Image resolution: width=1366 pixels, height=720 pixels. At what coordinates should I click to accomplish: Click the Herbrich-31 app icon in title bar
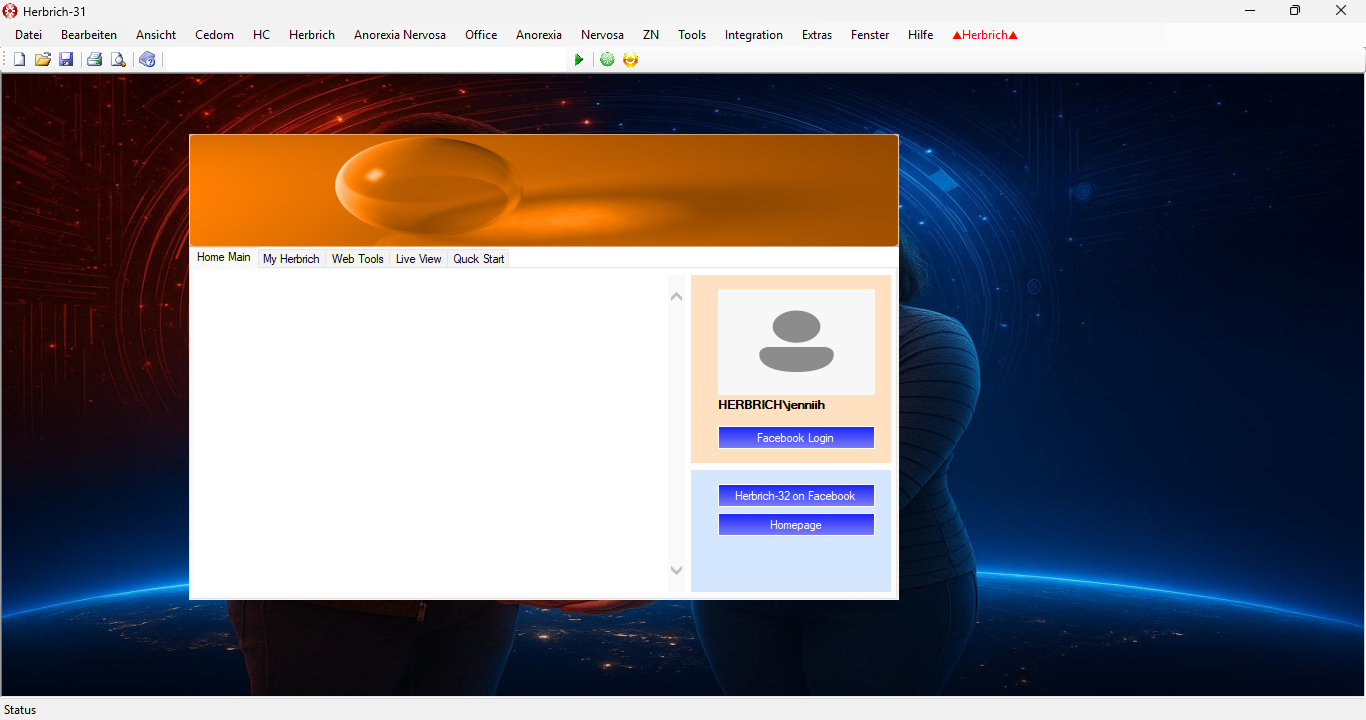pos(11,11)
